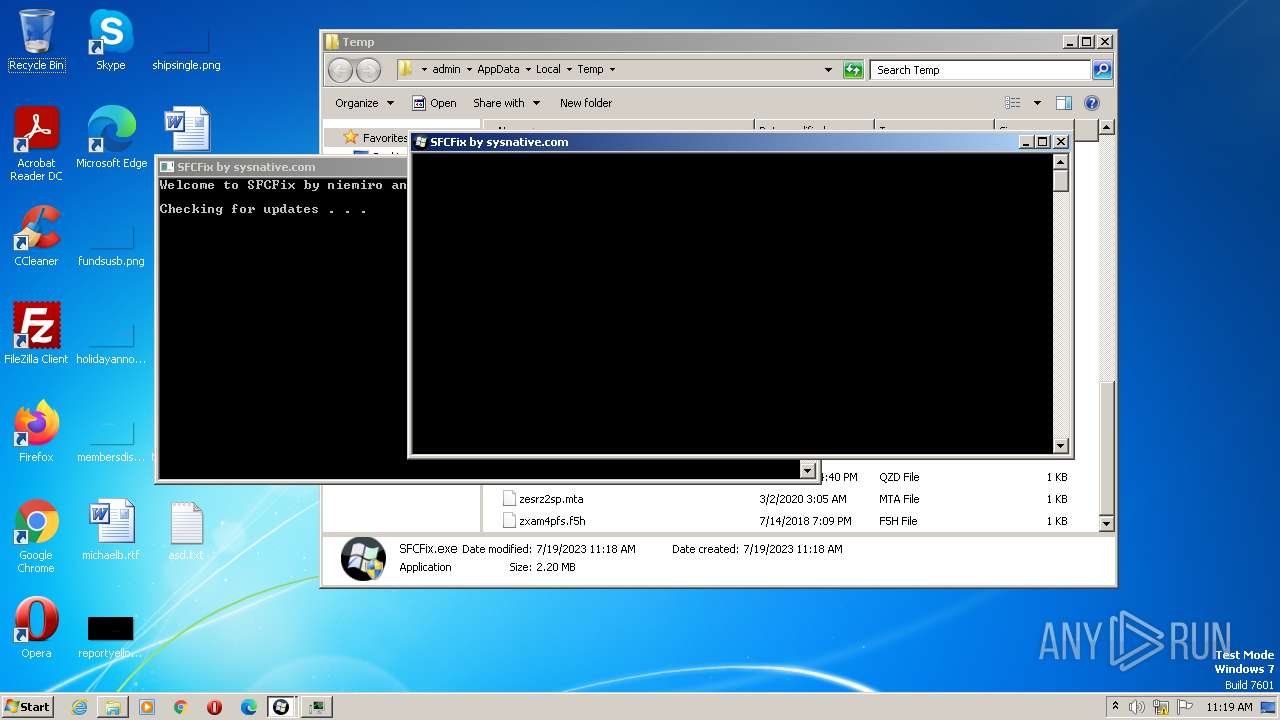Screen dimensions: 1280x720
Task: Go back in Temp Explorer window
Action: point(340,70)
